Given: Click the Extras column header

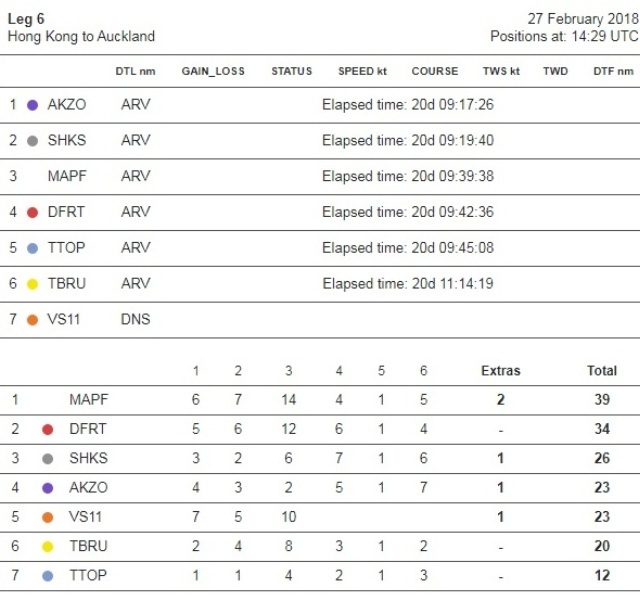Looking at the screenshot, I should click(500, 371).
